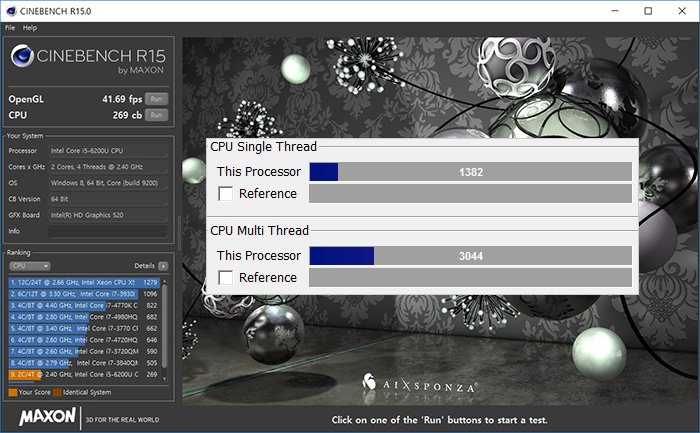Click the CPU score 269 cb
This screenshot has height=433, width=700.
[x=127, y=115]
